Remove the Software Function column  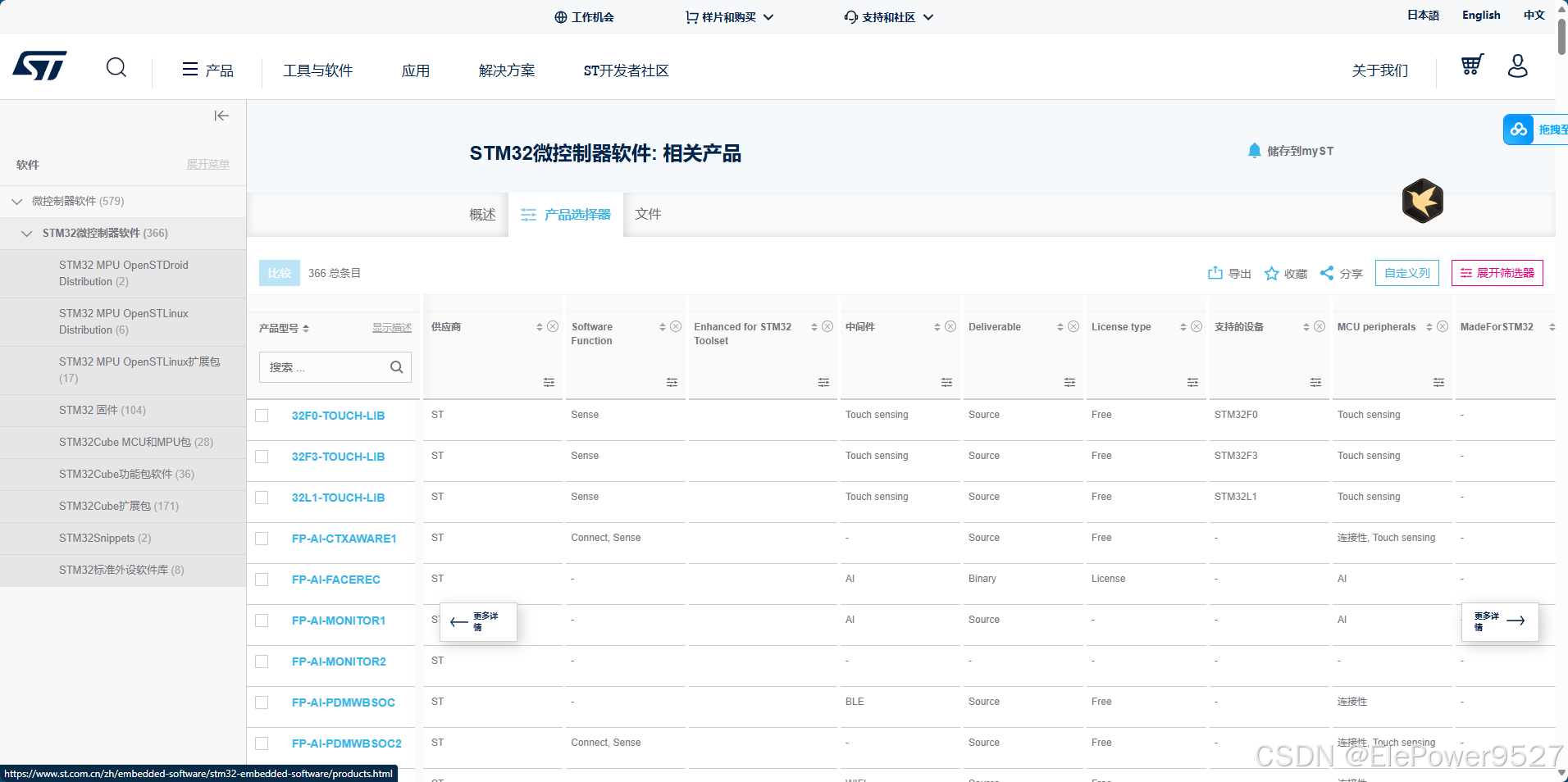[676, 326]
